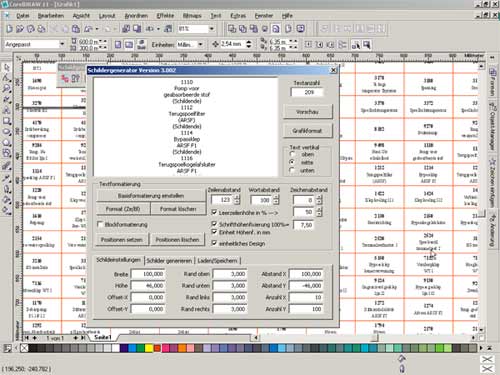500x375 pixels.
Task: Select the Rectangle tool
Action: (7, 121)
